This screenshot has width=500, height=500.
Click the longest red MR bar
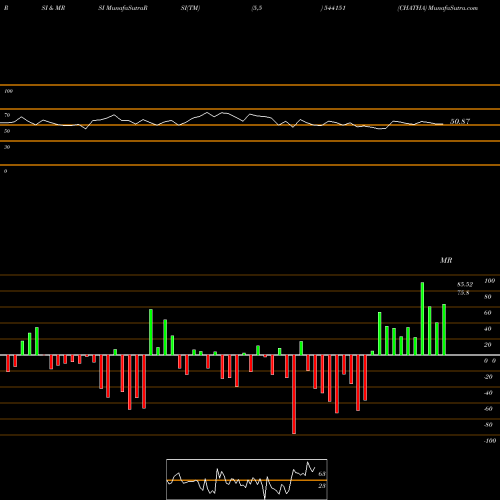click(294, 394)
